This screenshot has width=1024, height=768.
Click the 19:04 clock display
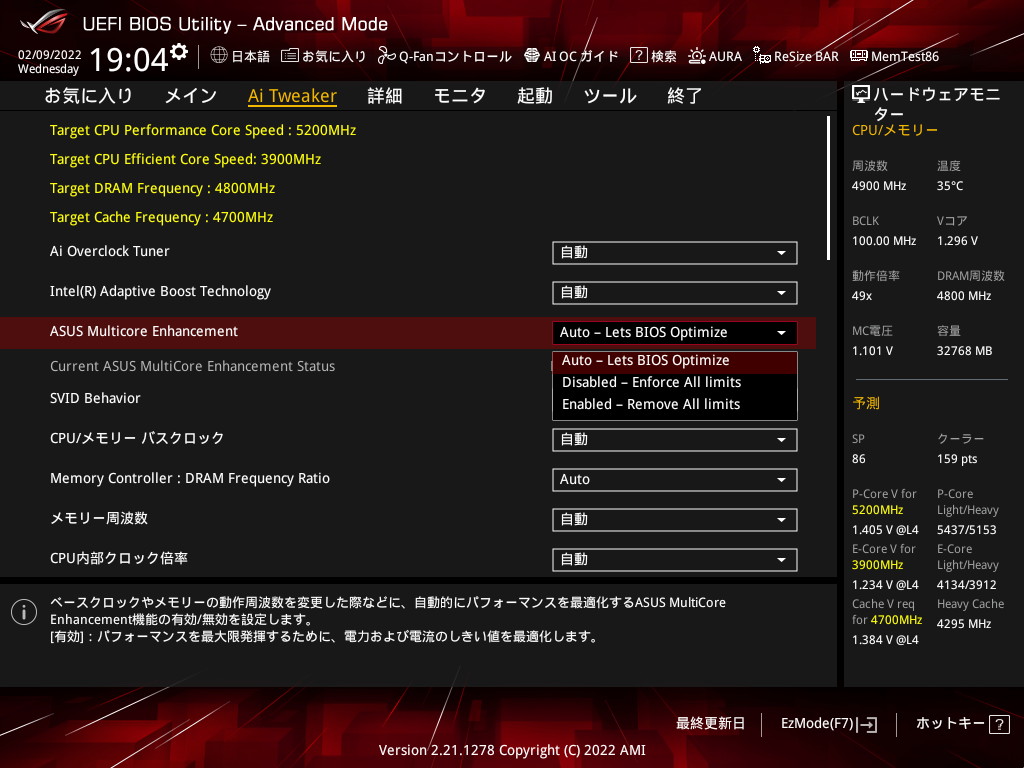[x=129, y=59]
